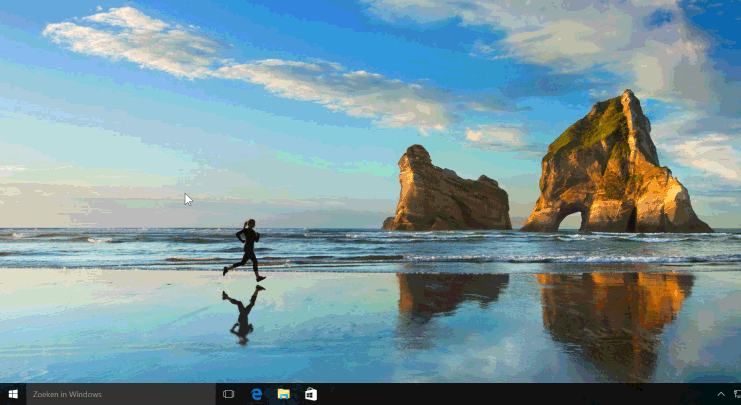Open File Explorer from the taskbar
Screen dimensions: 741x405
(x=283, y=394)
